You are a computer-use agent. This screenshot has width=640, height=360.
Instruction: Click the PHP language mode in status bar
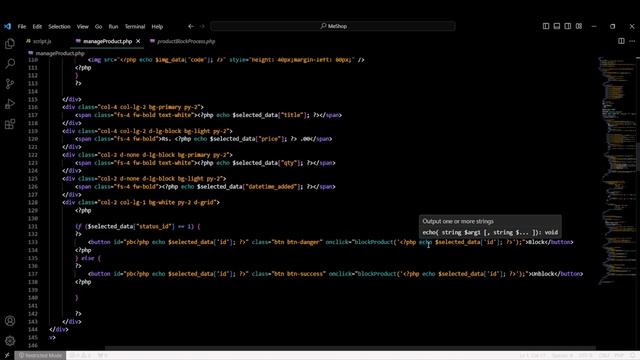619,356
